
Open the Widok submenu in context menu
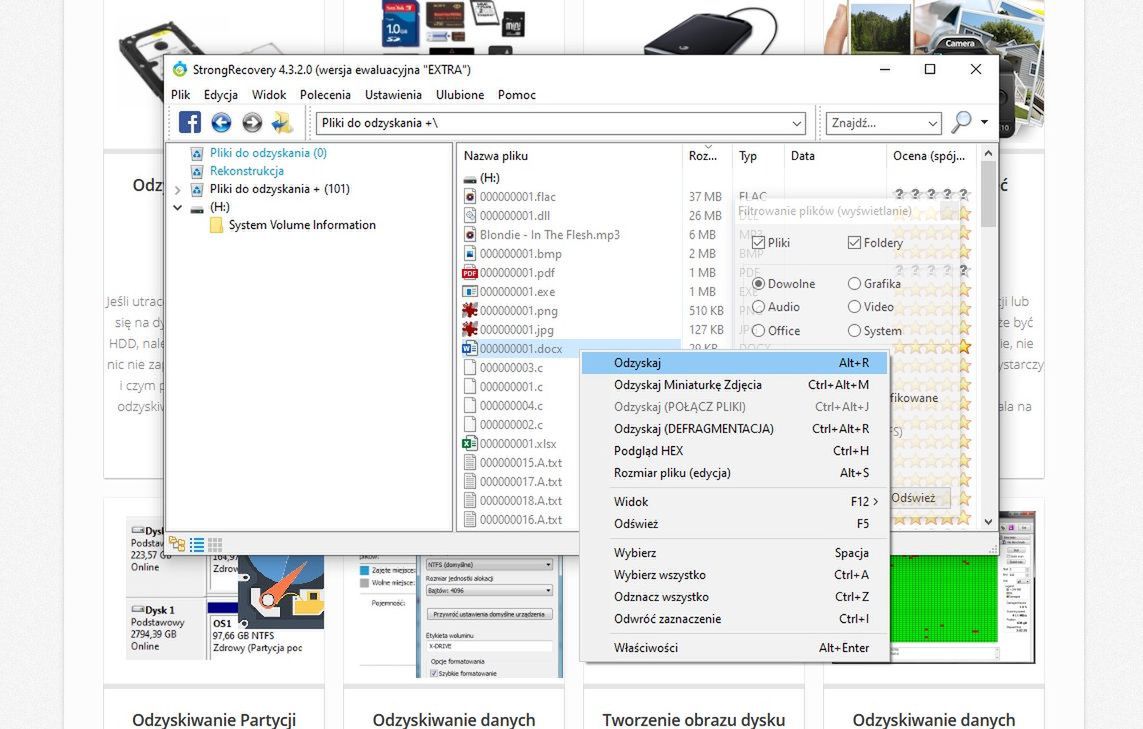(735, 502)
